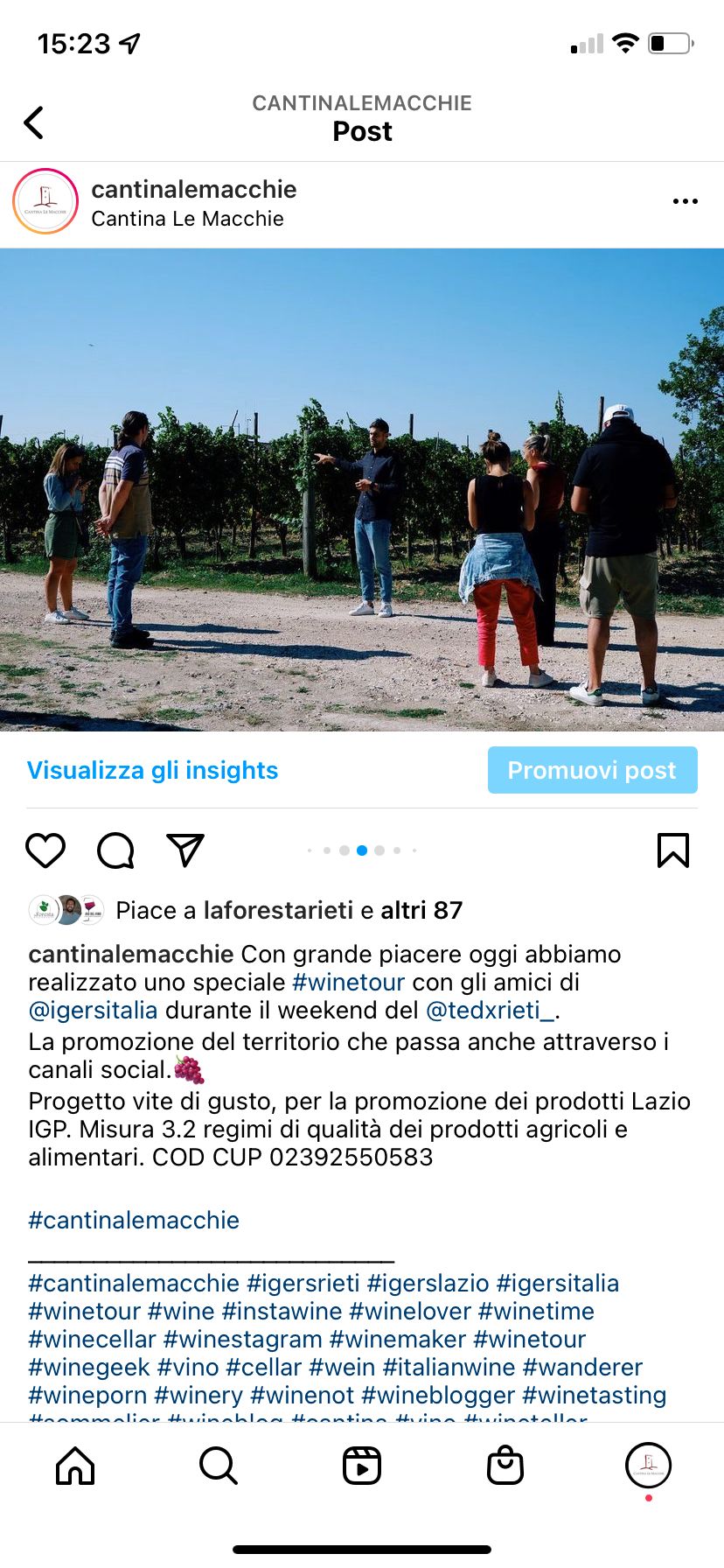The width and height of the screenshot is (724, 1568).
Task: Like the post with the heart icon
Action: 45,850
